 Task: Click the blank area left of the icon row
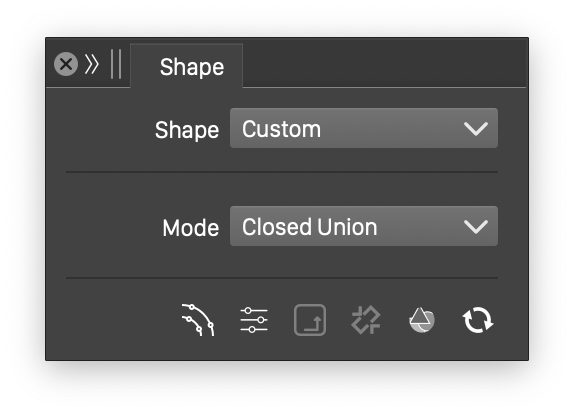coord(113,320)
